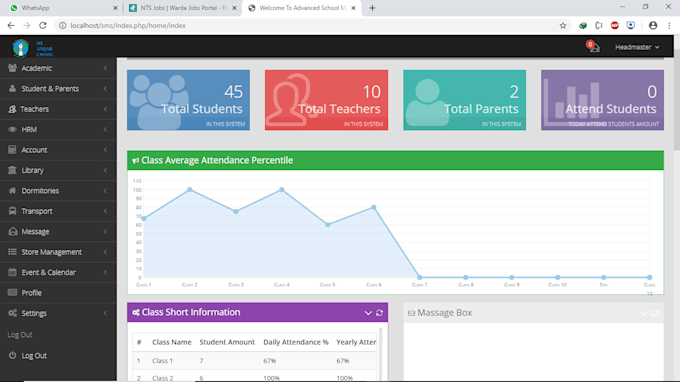The width and height of the screenshot is (680, 382).
Task: Open the Total Students card
Action: pyautogui.click(x=188, y=100)
